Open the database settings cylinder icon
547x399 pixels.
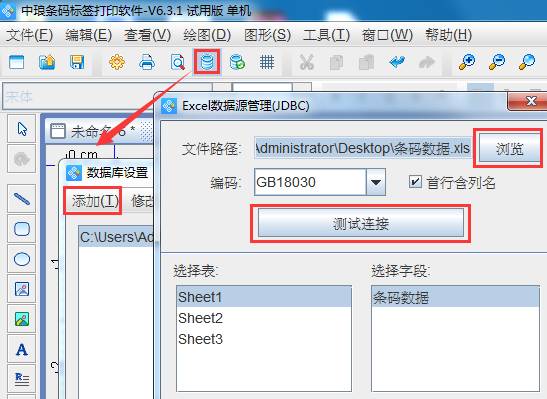tap(207, 62)
